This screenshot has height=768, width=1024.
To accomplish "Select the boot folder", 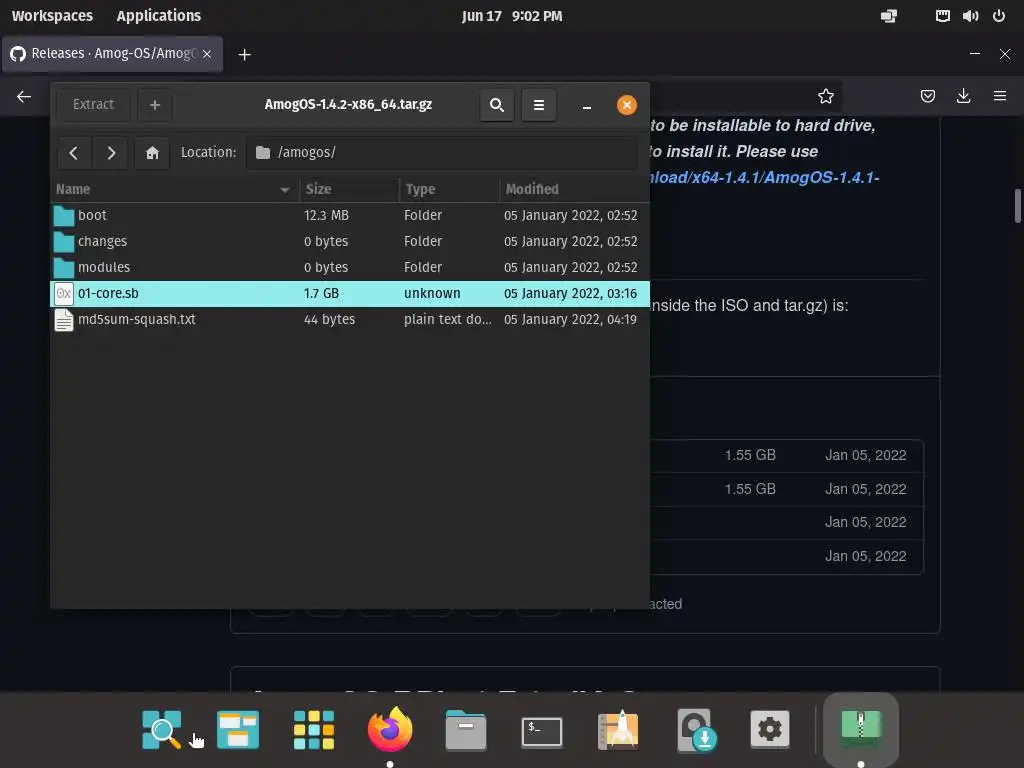I will click(350, 216).
